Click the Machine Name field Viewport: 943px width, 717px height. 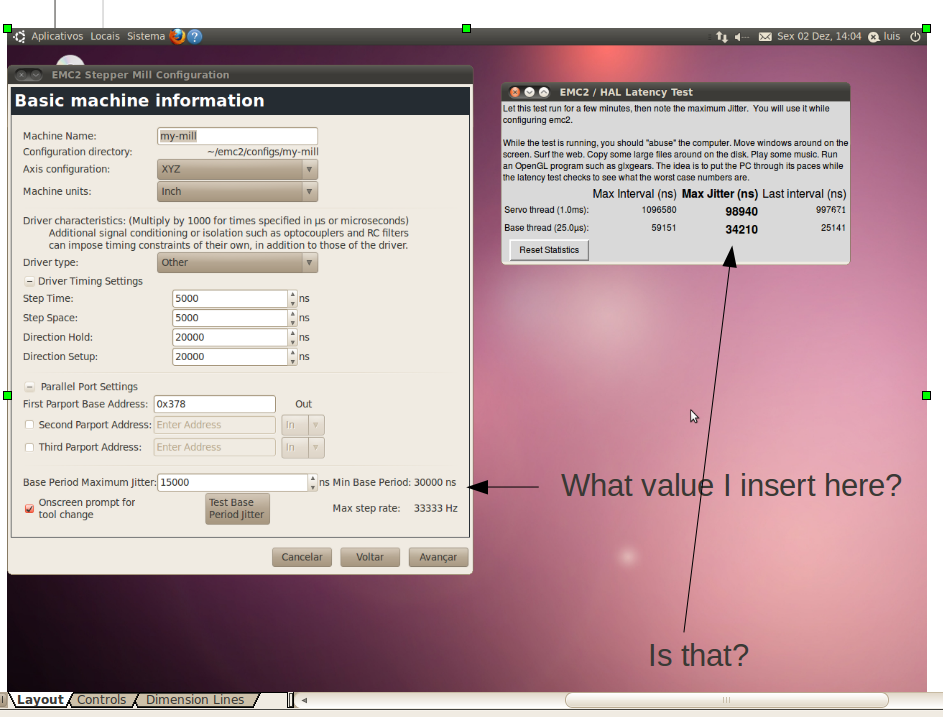coord(237,136)
